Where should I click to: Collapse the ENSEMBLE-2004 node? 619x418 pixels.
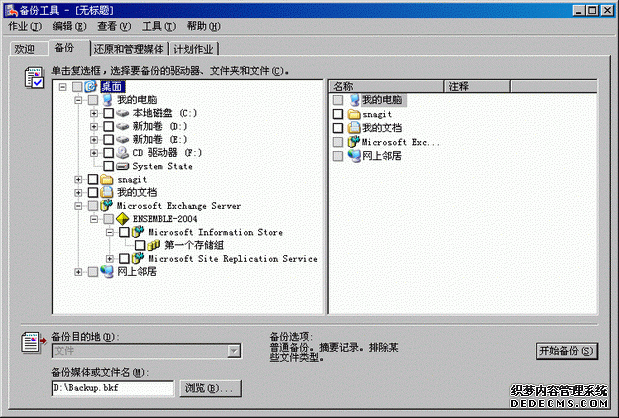pos(94,219)
